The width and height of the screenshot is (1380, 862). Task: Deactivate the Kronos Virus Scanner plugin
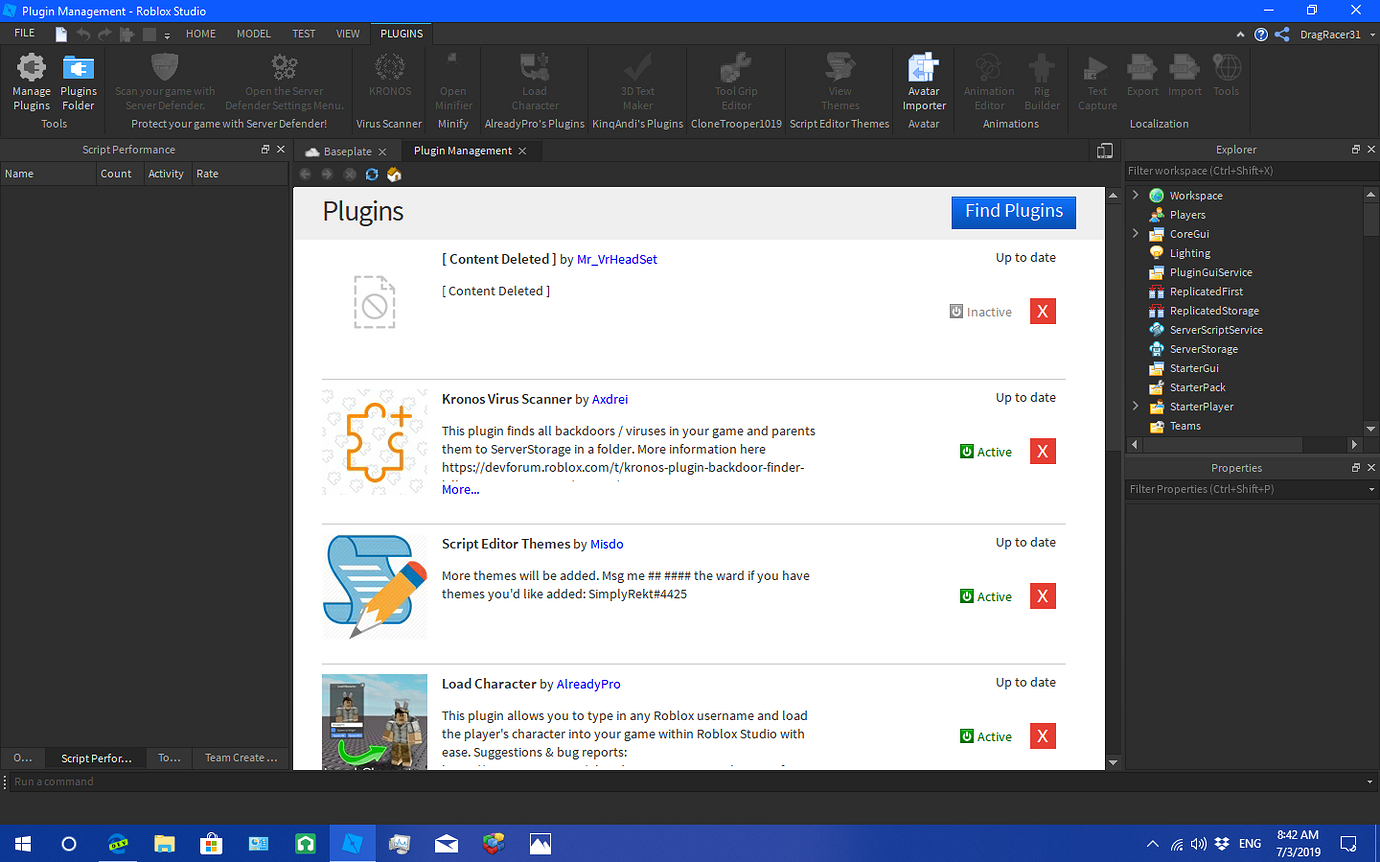click(986, 452)
